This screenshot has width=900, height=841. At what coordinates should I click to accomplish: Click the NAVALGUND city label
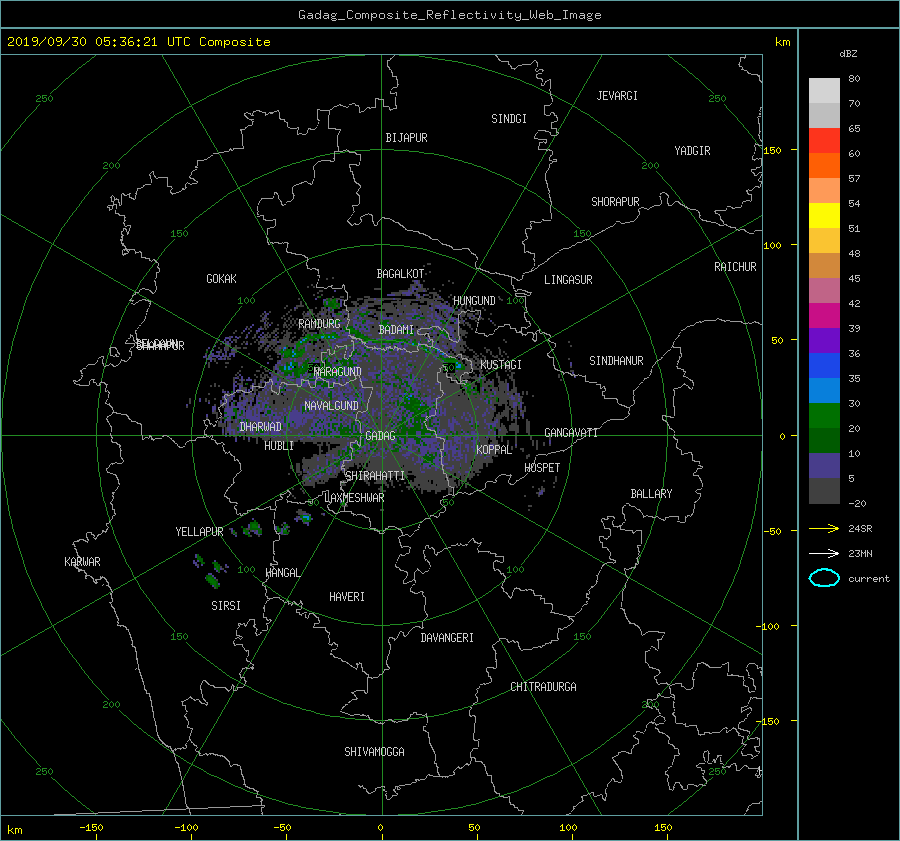331,406
